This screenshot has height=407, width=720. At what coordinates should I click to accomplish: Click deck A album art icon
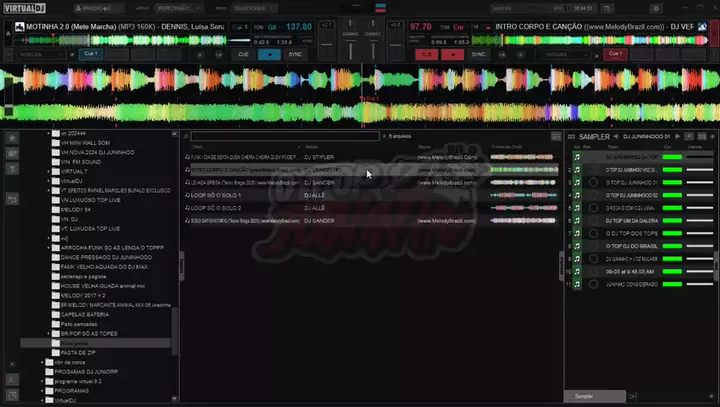click(19, 27)
